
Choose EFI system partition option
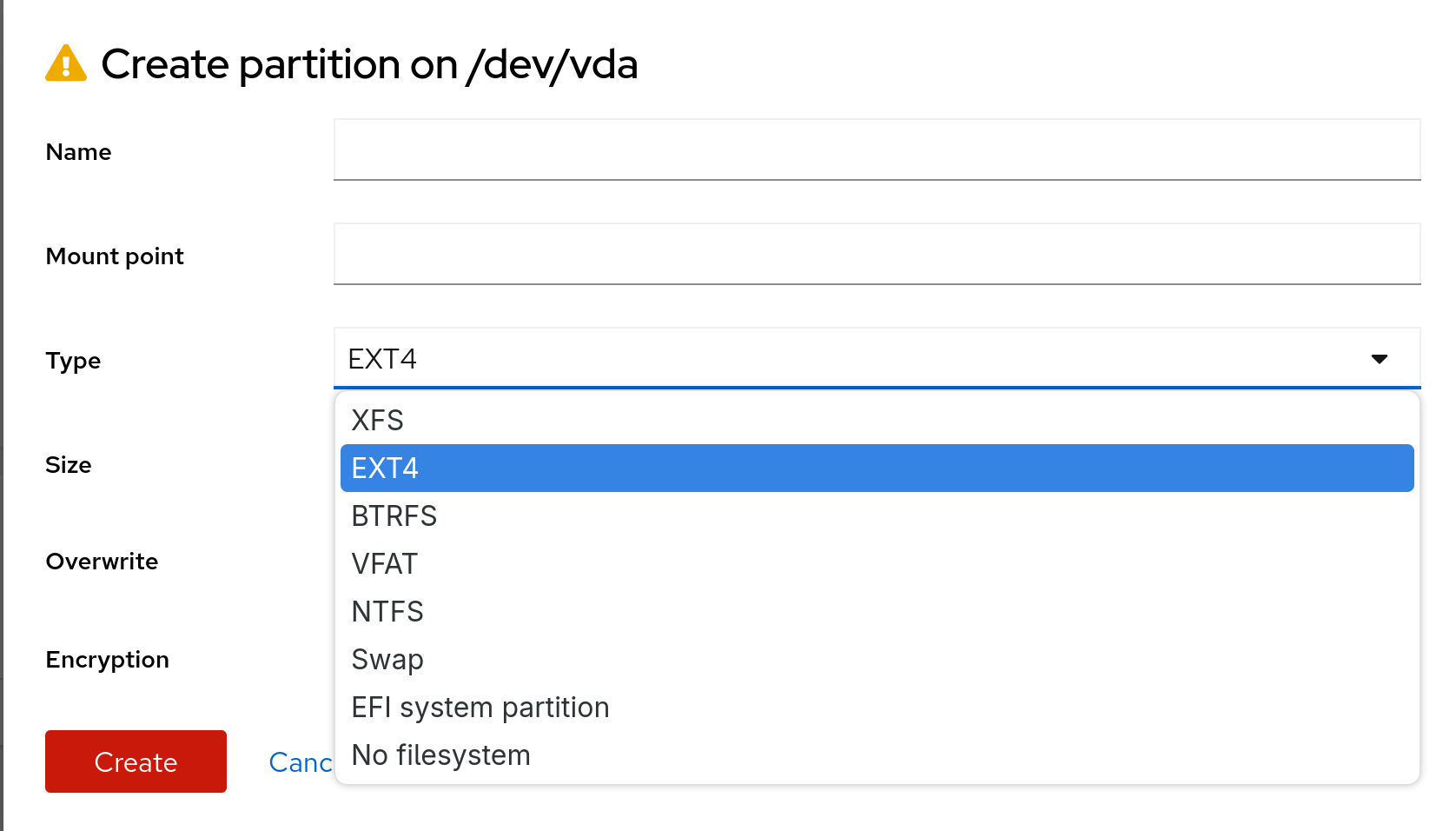480,708
